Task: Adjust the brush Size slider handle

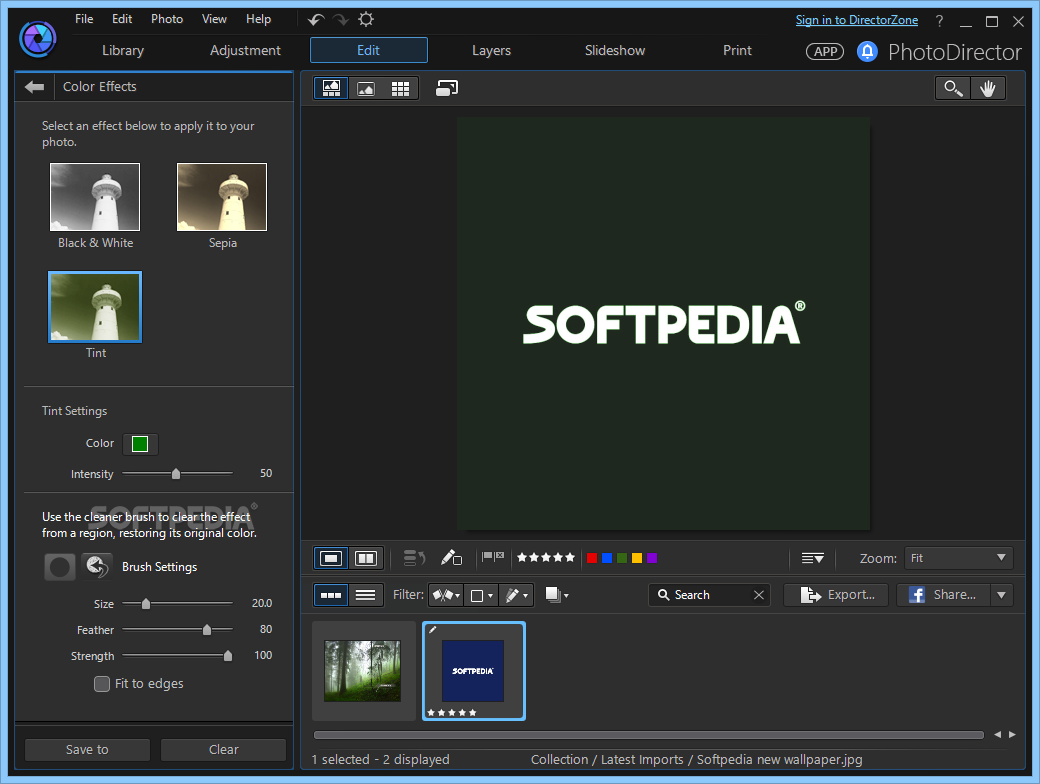Action: tap(146, 604)
